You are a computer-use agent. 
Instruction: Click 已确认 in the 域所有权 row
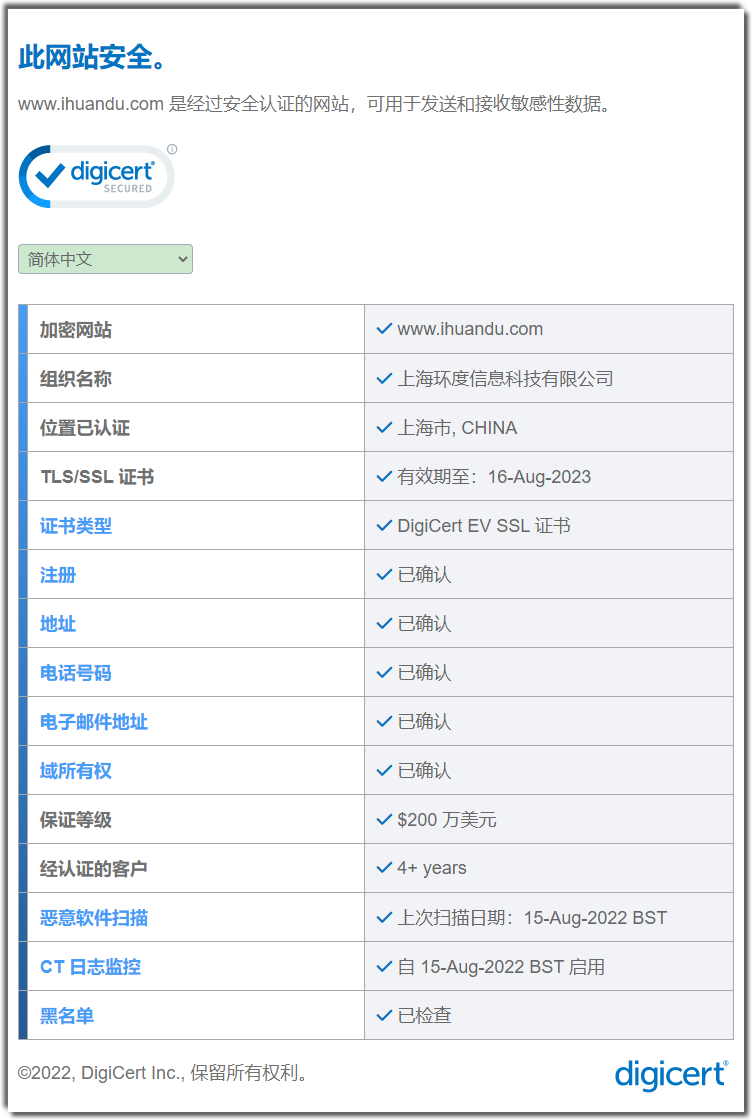pos(424,771)
